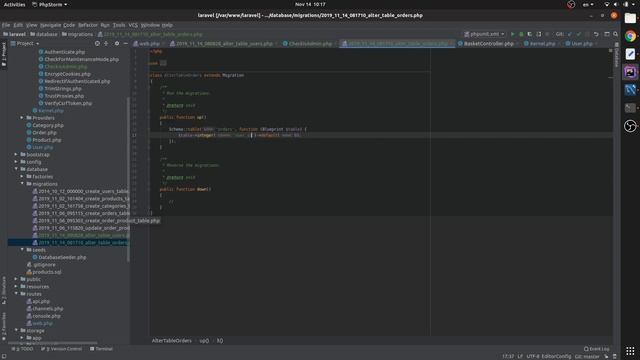
Task: Open the VCS menu
Action: point(133,25)
